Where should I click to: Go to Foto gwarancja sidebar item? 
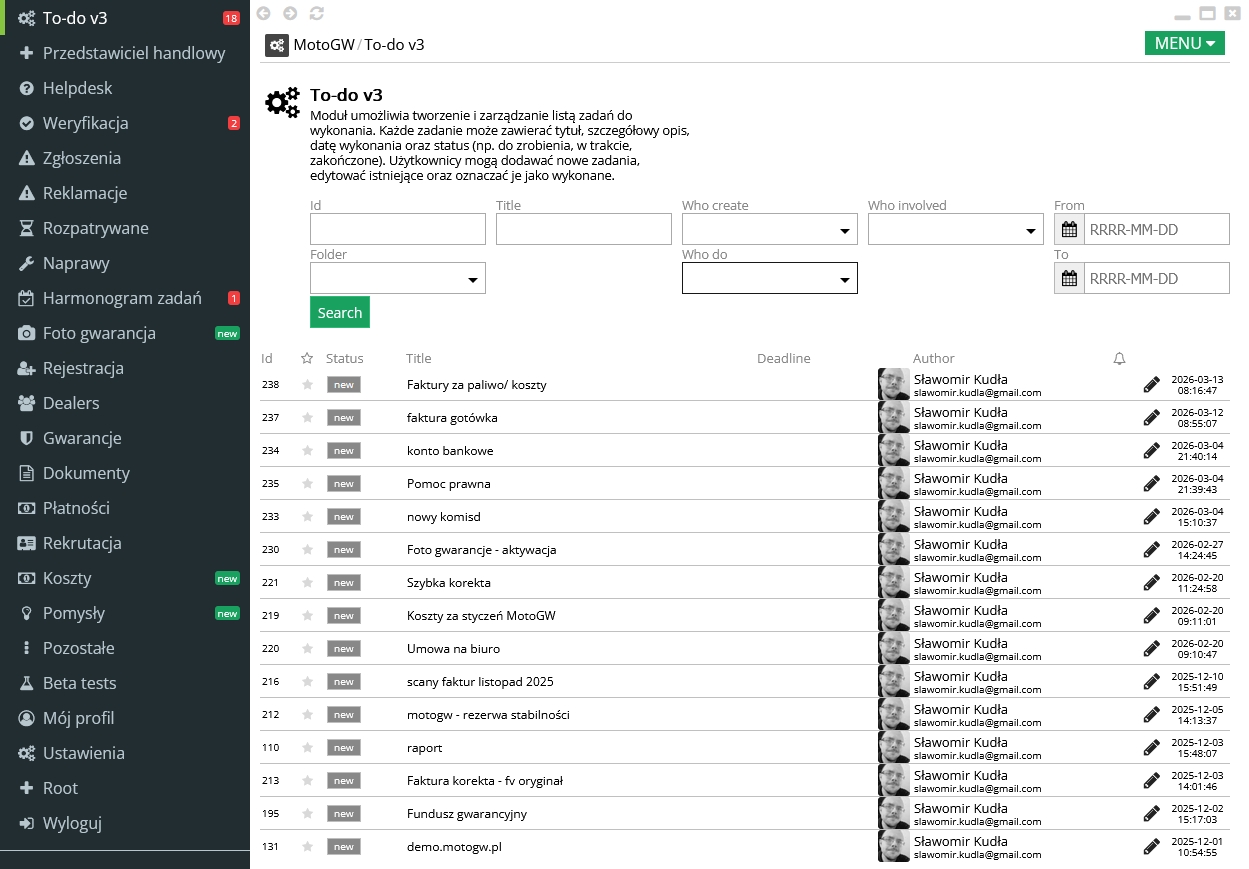(x=99, y=333)
